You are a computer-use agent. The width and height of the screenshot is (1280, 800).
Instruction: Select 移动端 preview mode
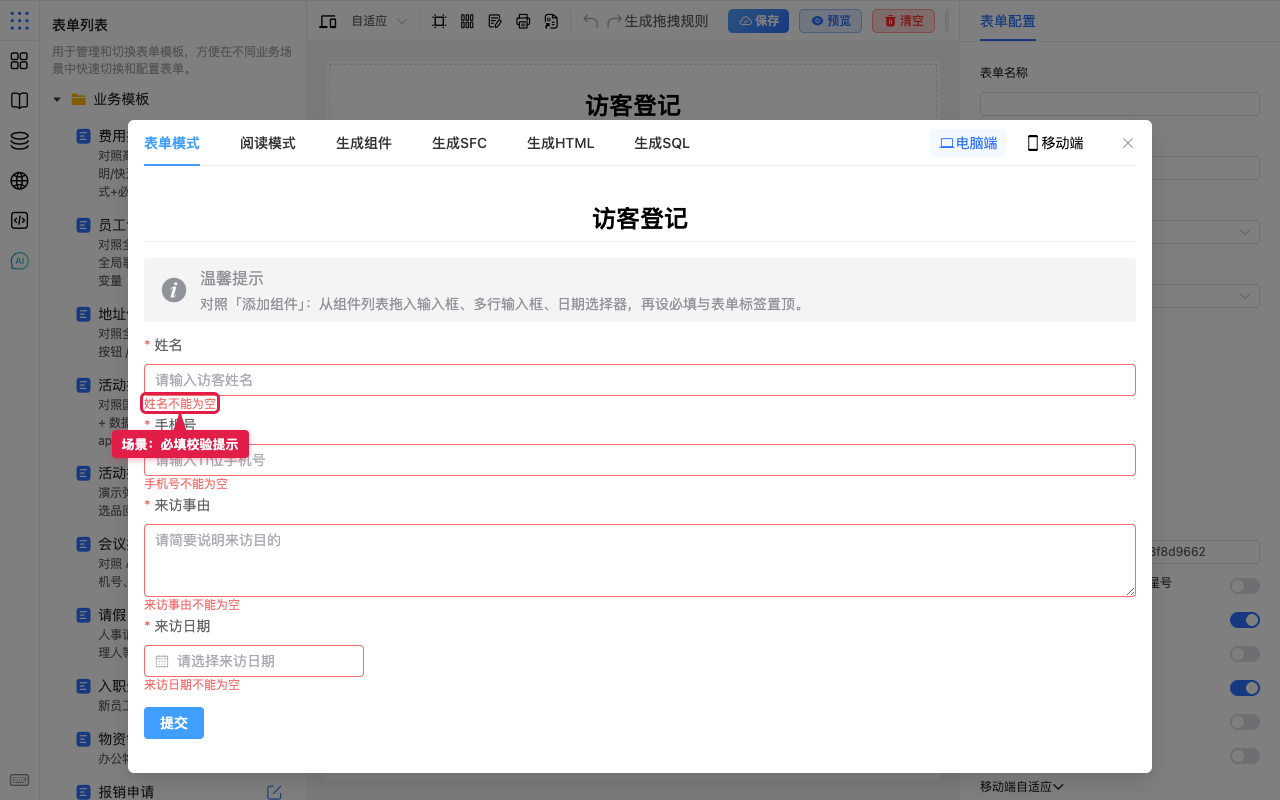[1055, 143]
